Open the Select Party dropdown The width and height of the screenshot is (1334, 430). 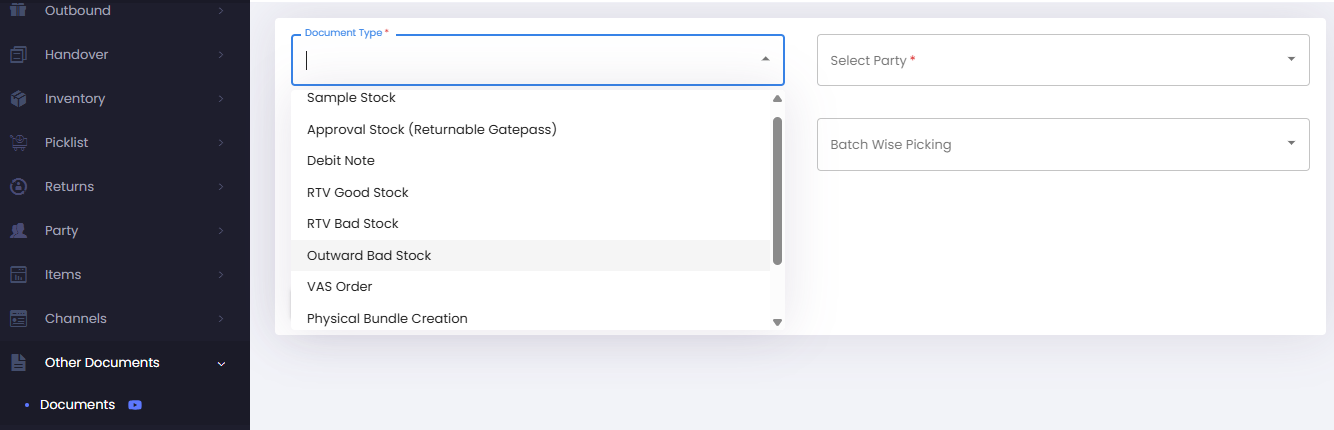click(1063, 60)
